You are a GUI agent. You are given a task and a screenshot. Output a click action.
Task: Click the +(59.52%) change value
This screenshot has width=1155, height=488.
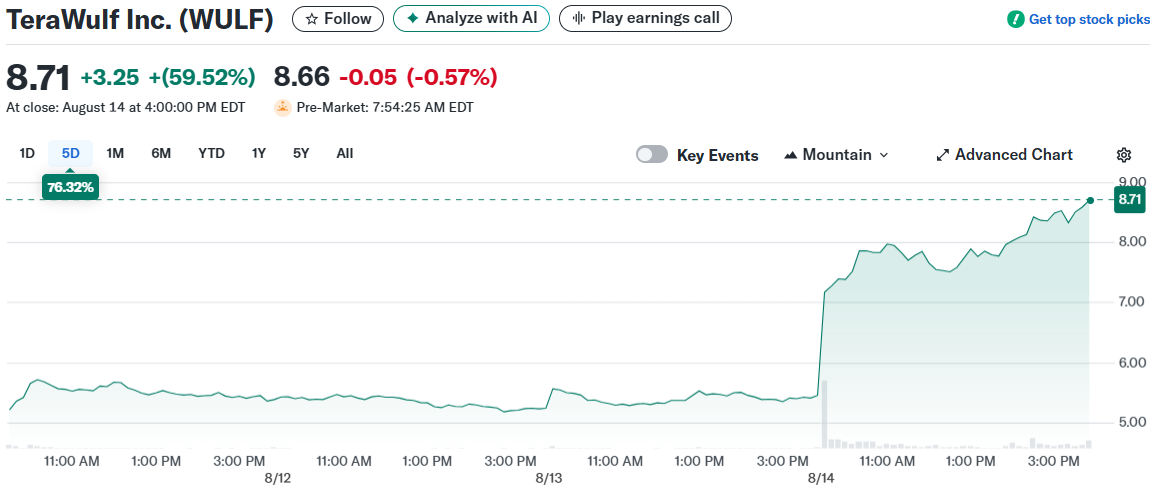[202, 77]
